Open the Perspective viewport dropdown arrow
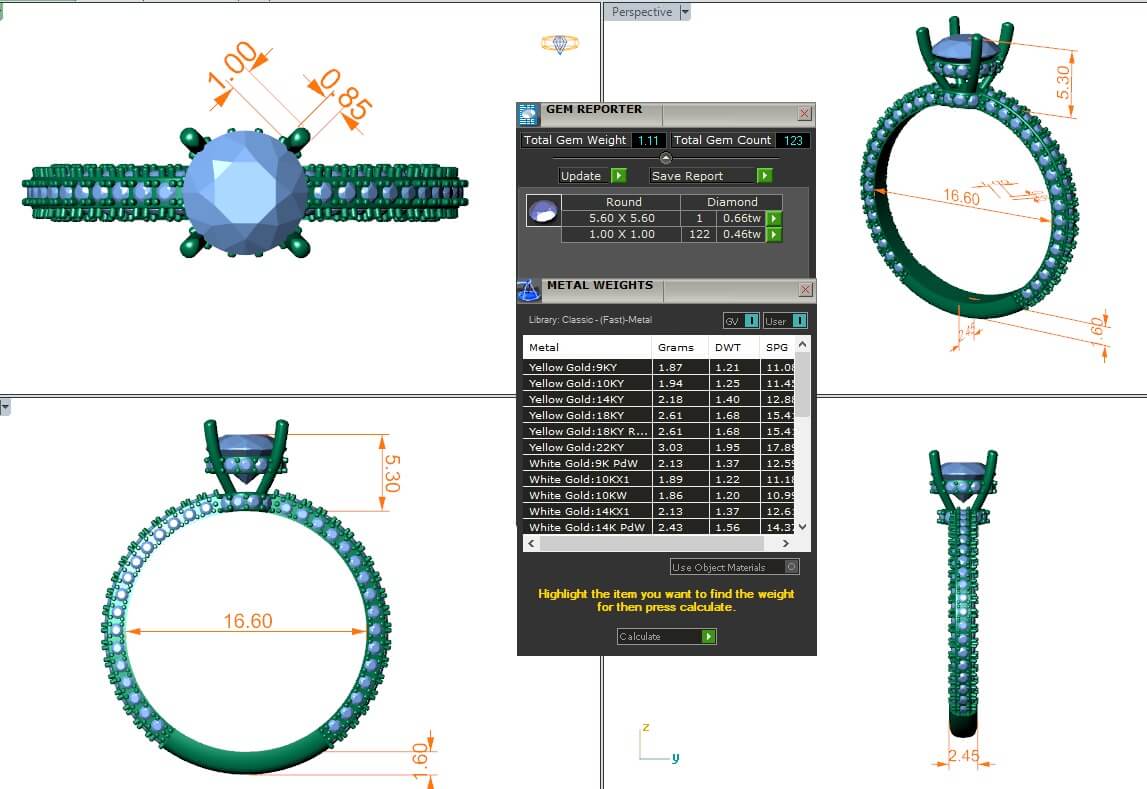This screenshot has width=1147, height=789. click(685, 12)
